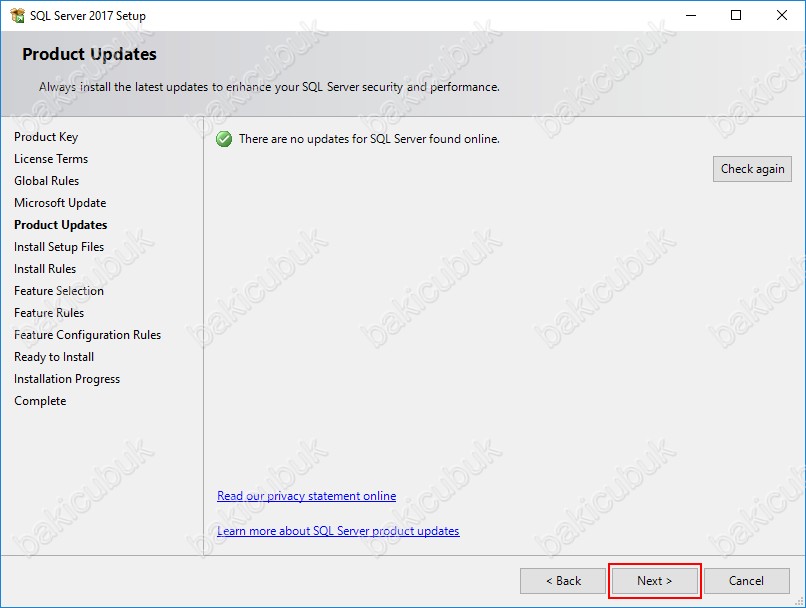This screenshot has height=608, width=806.
Task: Open the Feature Selection step
Action: click(x=59, y=291)
